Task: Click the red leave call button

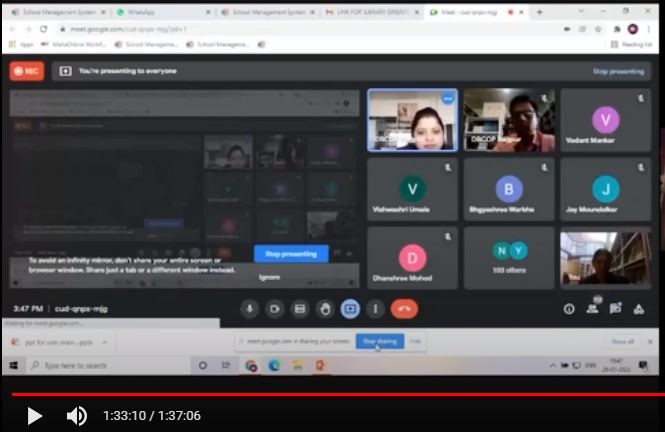Action: coord(404,309)
